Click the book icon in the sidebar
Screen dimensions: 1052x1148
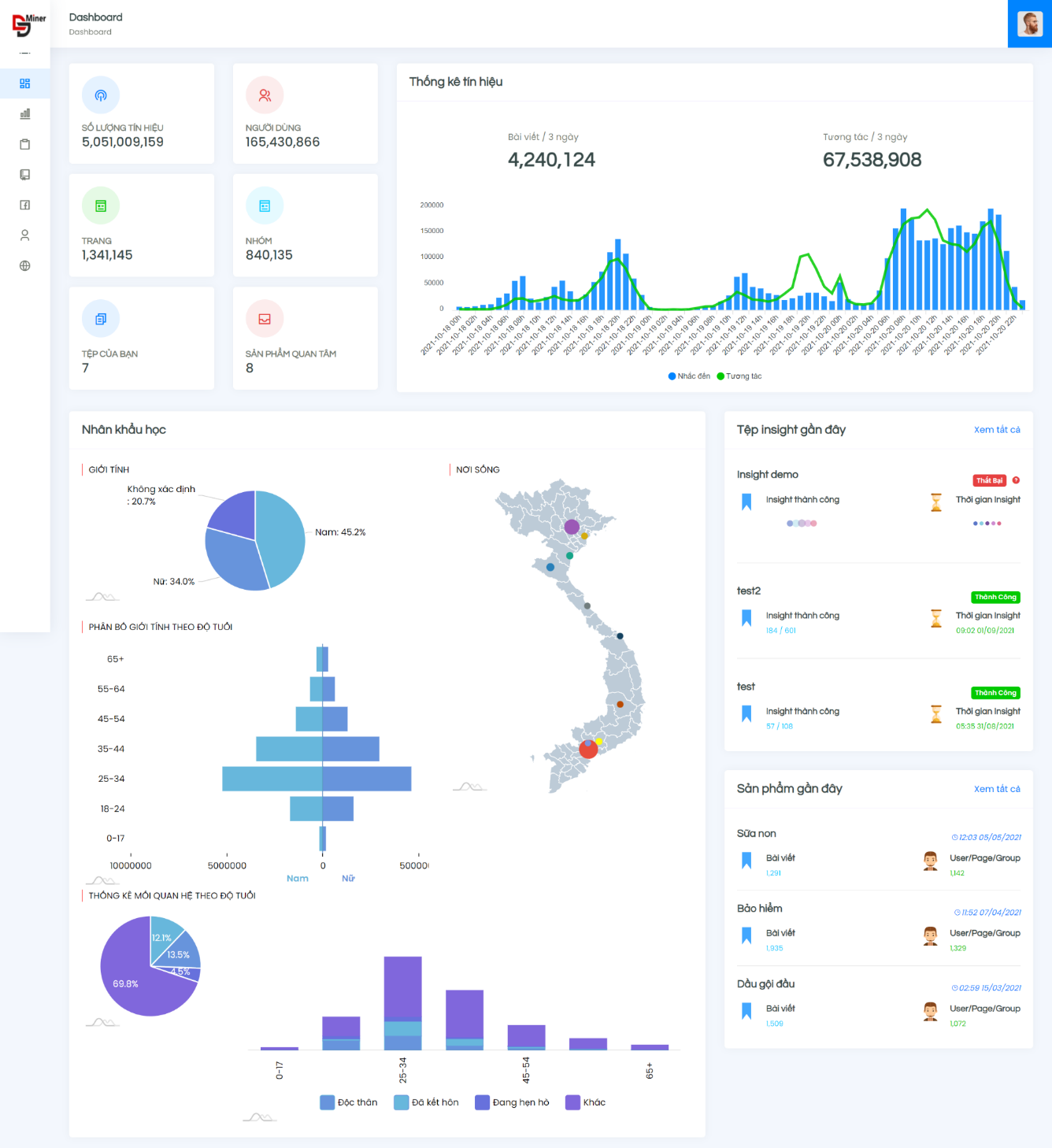tap(25, 175)
